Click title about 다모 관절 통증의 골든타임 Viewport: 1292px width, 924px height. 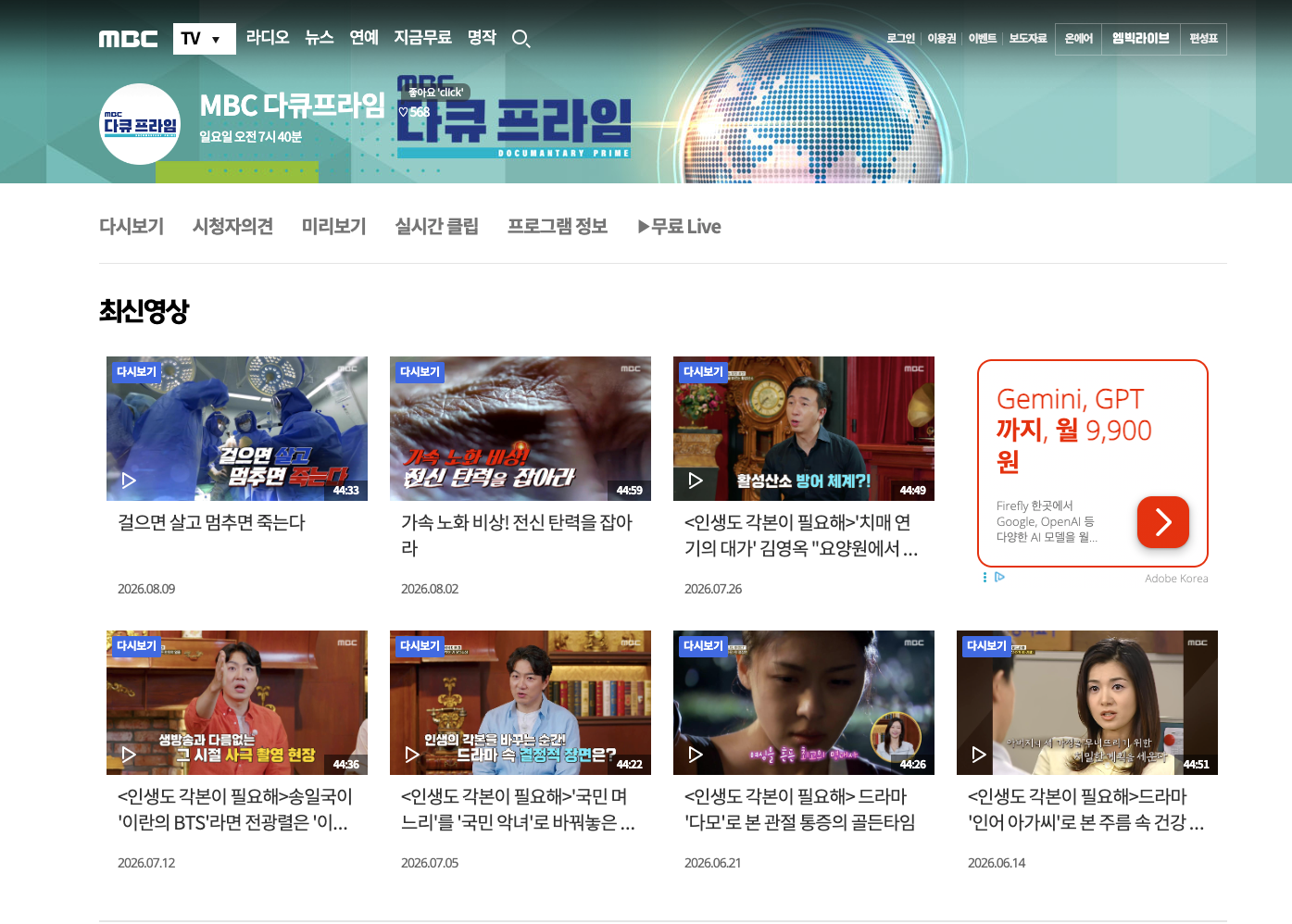click(x=800, y=810)
